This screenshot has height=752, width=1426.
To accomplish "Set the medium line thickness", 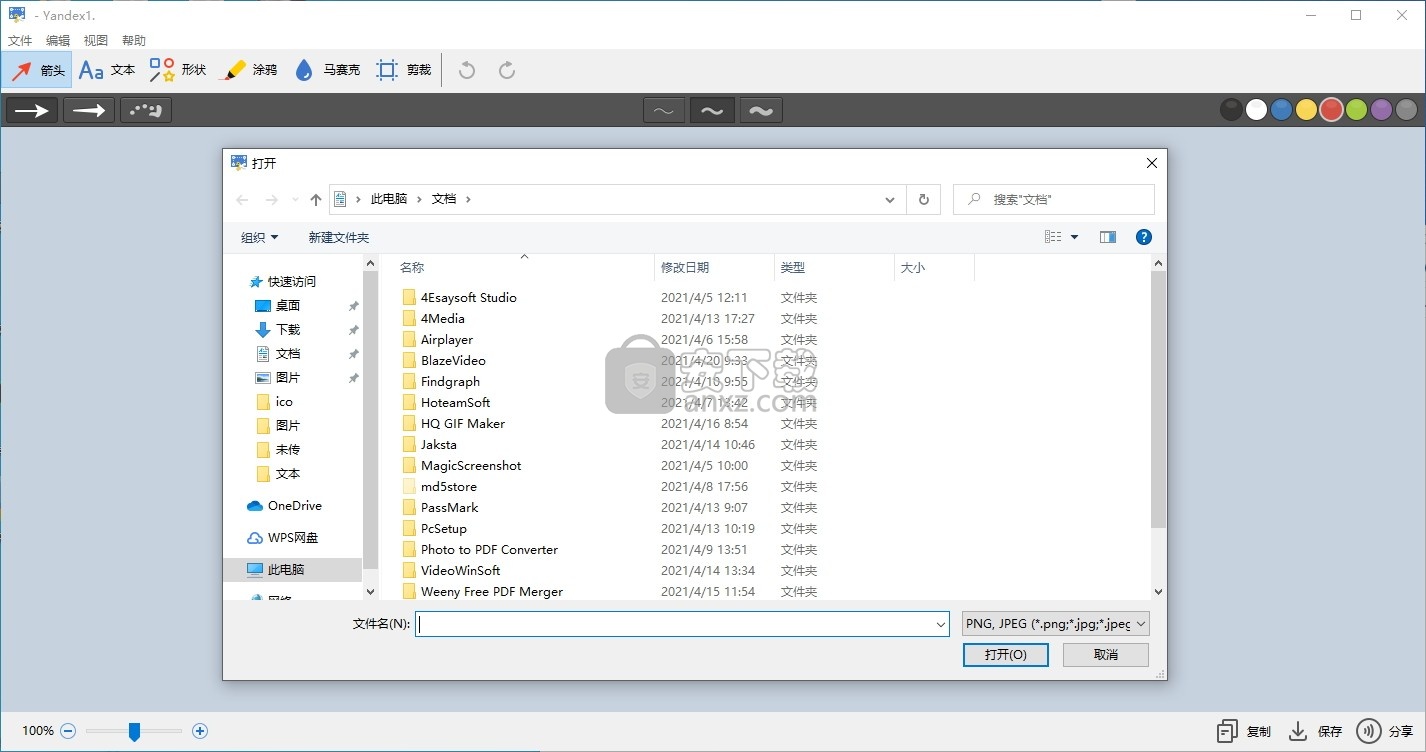I will point(712,111).
